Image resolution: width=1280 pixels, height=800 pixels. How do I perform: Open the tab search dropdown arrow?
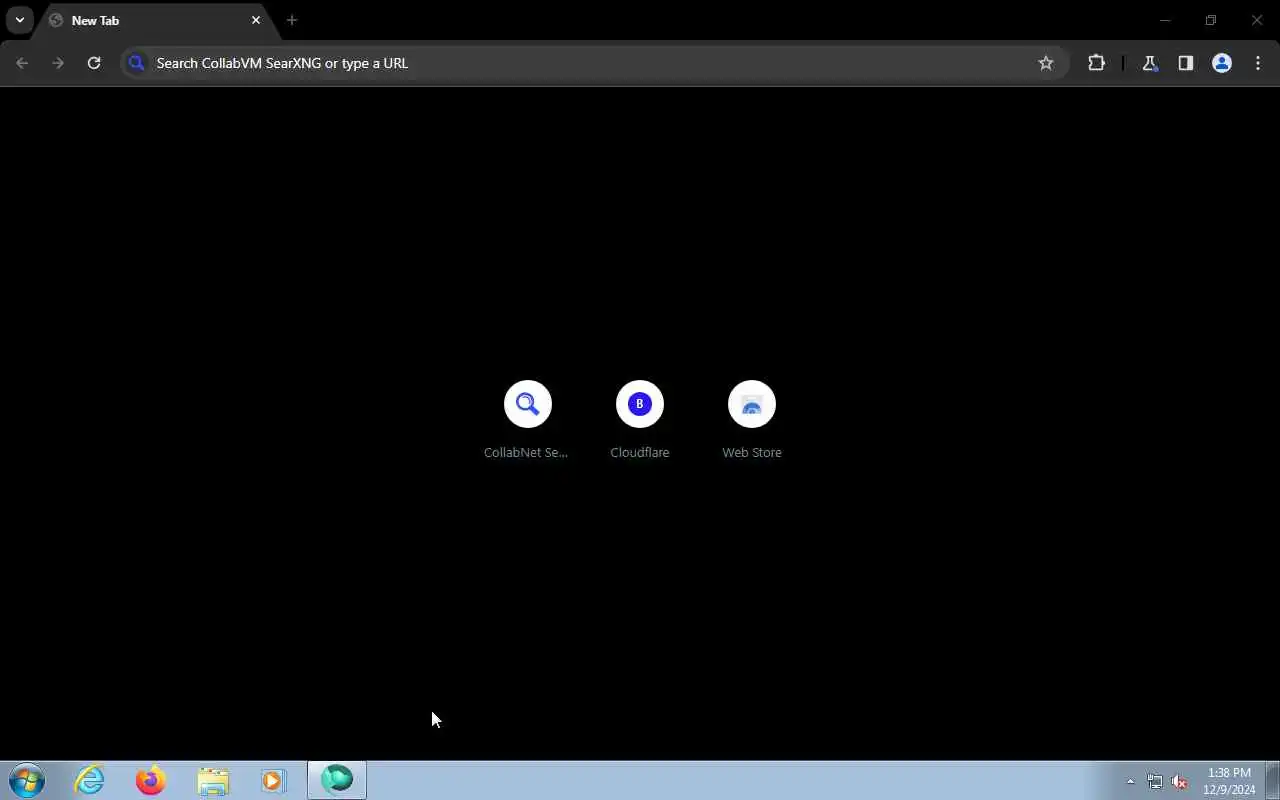19,20
